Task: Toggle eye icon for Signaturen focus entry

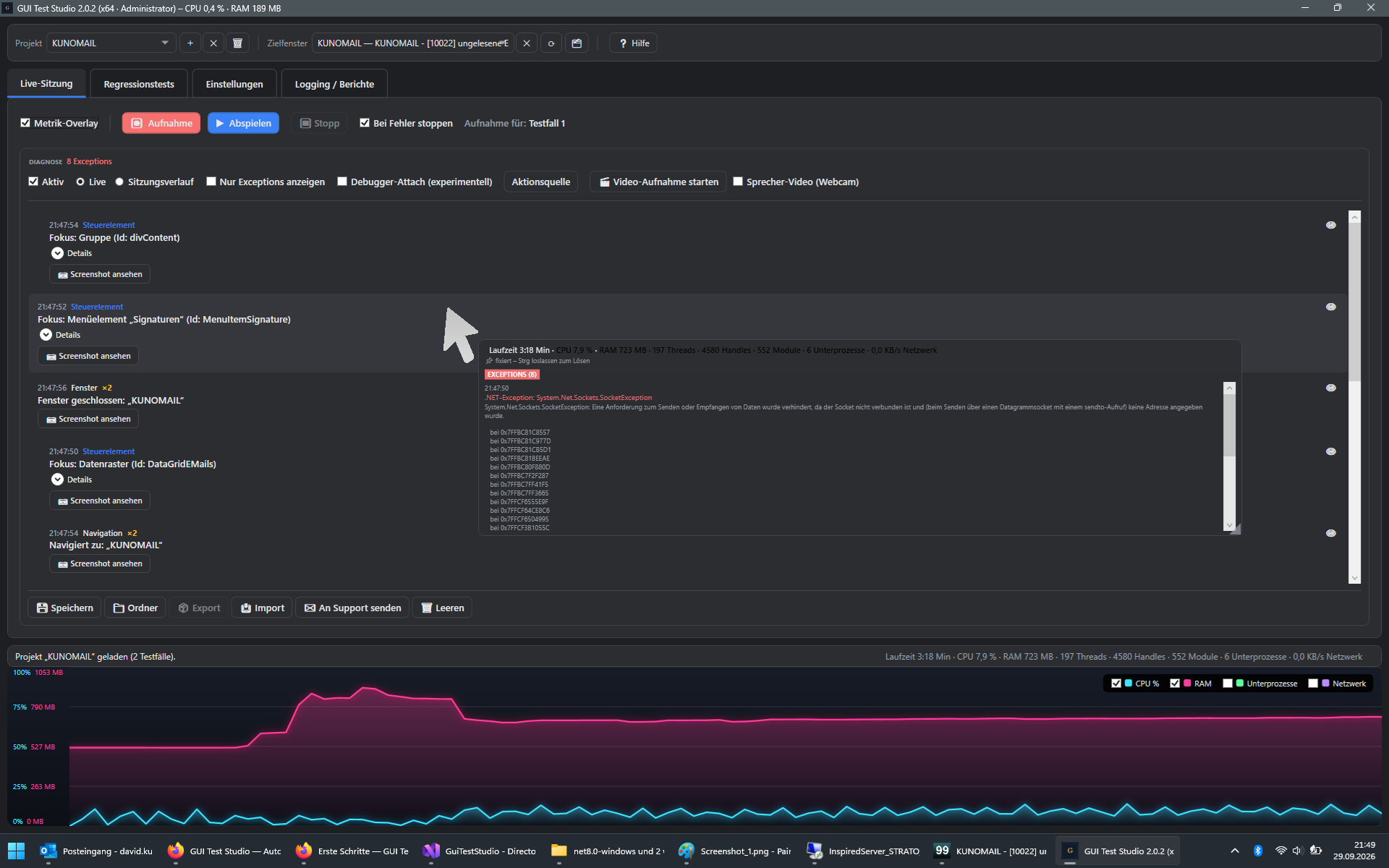Action: pyautogui.click(x=1330, y=307)
